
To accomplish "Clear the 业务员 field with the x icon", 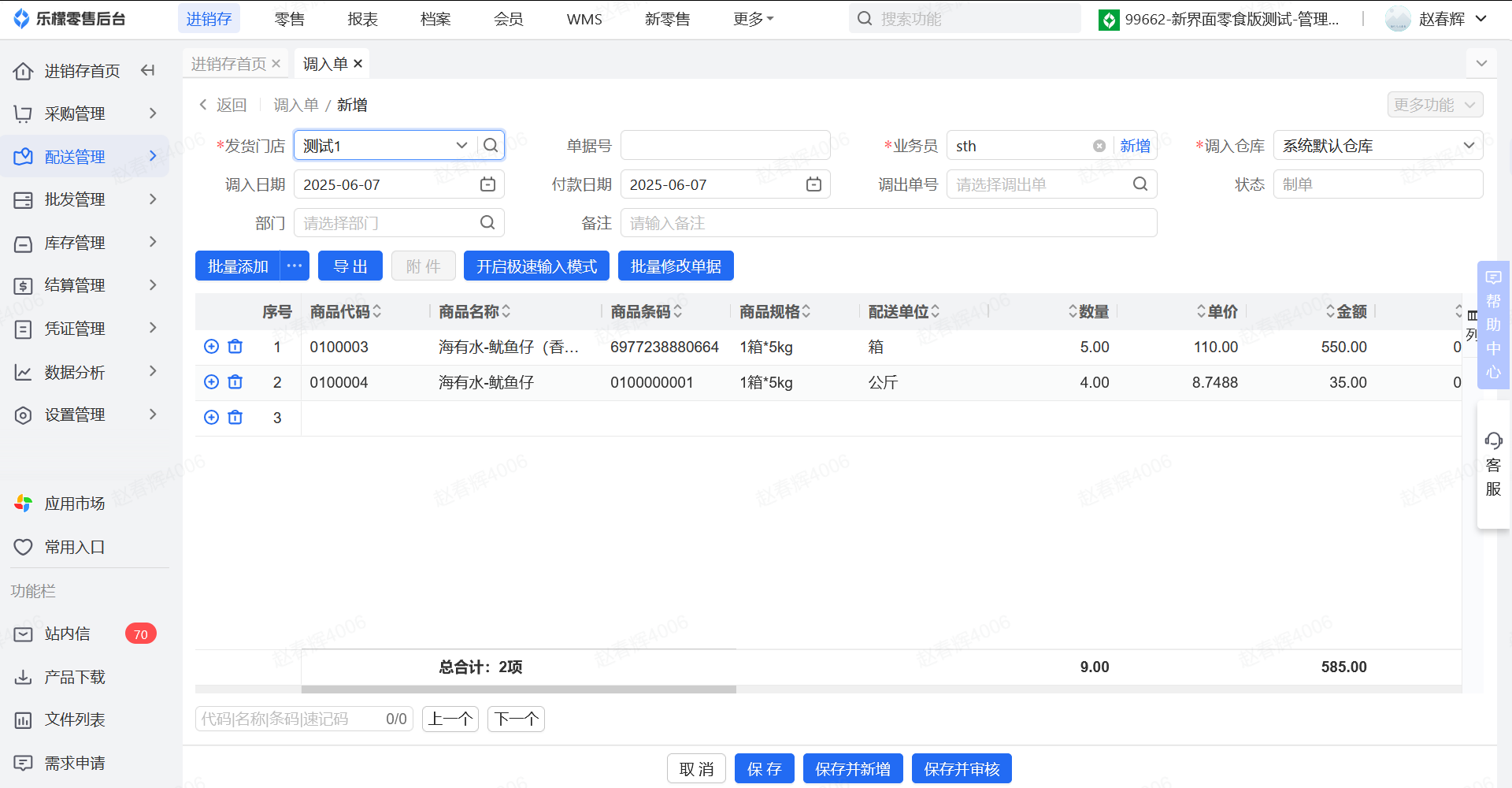I will click(x=1099, y=146).
